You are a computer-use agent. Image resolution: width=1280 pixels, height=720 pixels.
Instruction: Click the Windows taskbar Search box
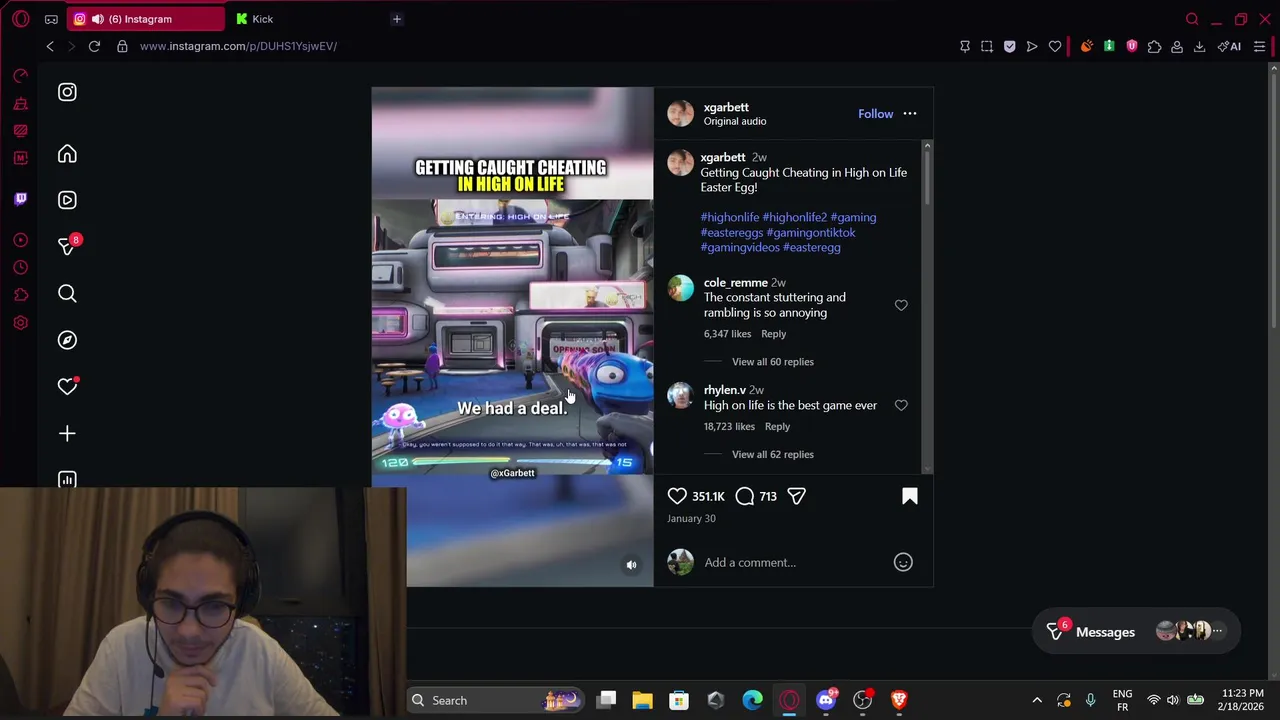(496, 700)
